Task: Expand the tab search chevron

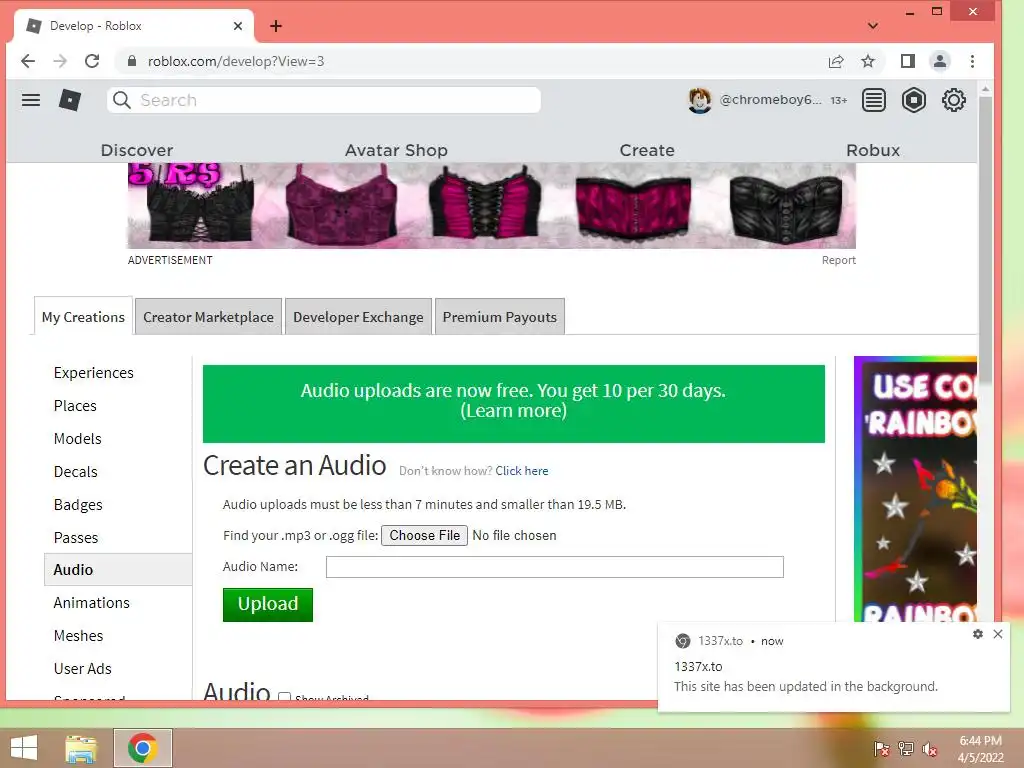Action: pyautogui.click(x=873, y=26)
